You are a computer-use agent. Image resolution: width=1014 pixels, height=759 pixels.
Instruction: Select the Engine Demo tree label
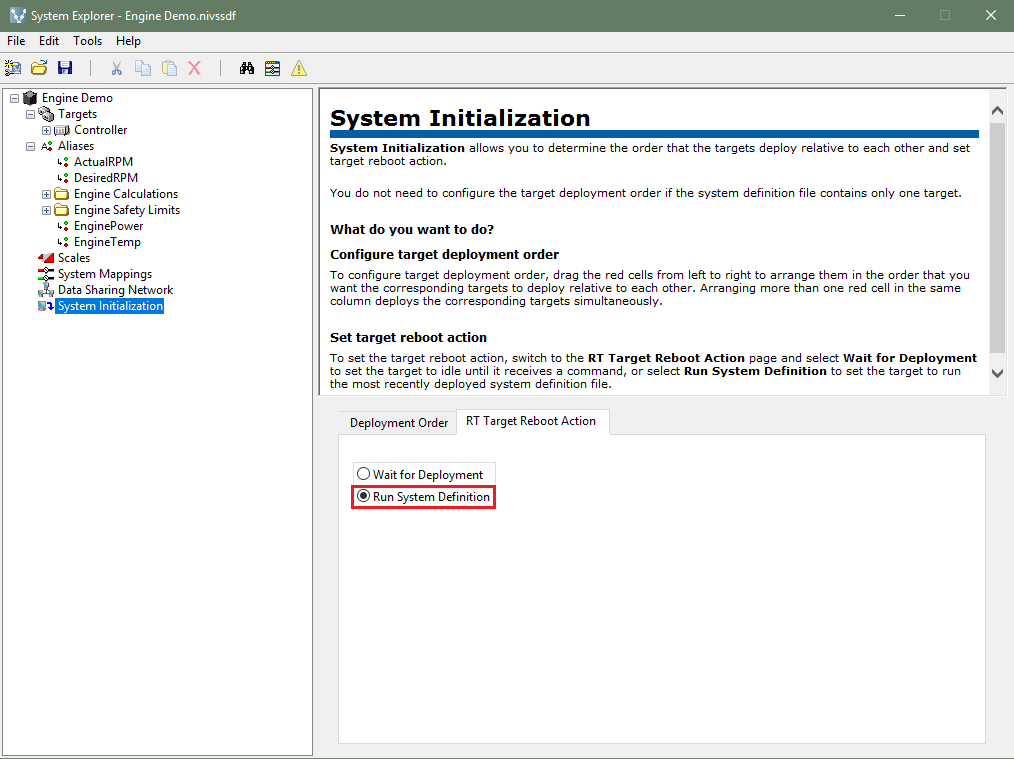tap(77, 98)
